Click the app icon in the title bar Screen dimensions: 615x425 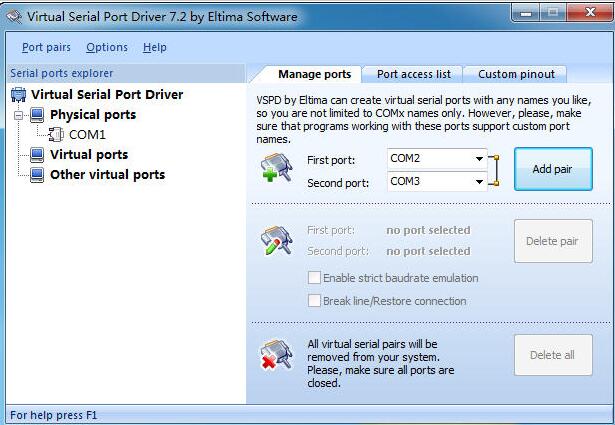coord(14,17)
